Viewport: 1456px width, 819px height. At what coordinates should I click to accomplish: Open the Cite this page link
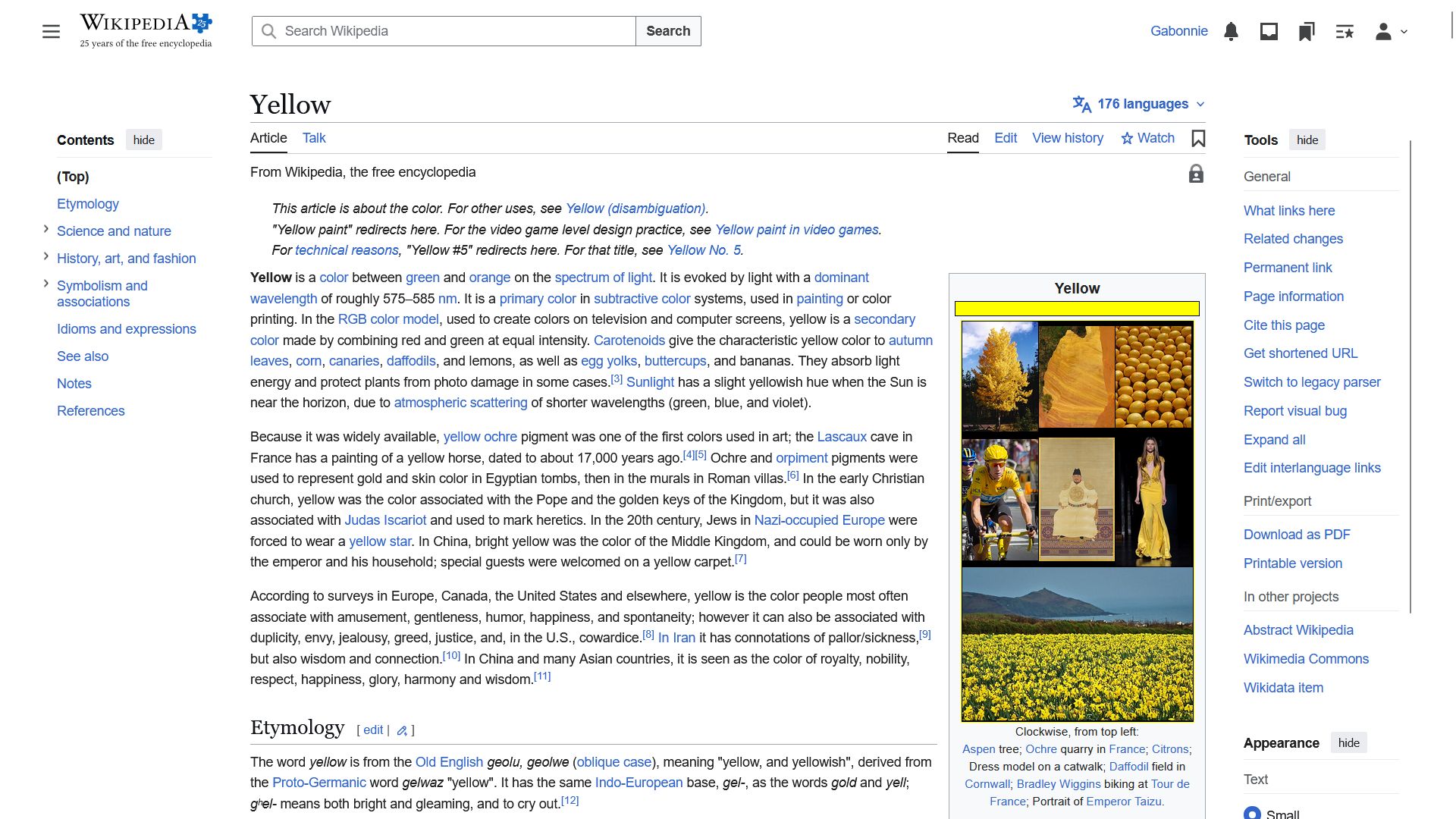[x=1284, y=325]
